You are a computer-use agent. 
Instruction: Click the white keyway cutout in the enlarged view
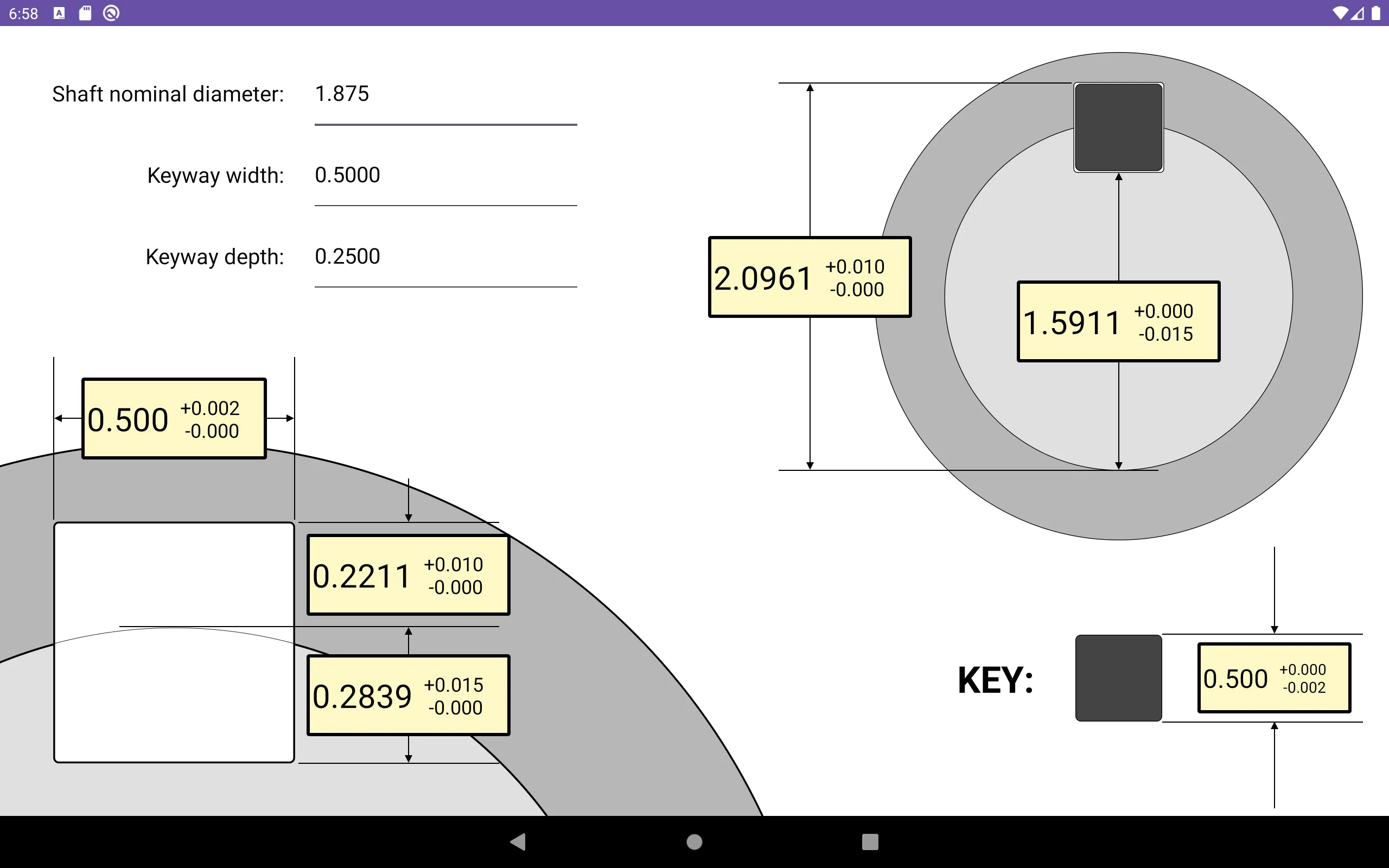coord(174,642)
